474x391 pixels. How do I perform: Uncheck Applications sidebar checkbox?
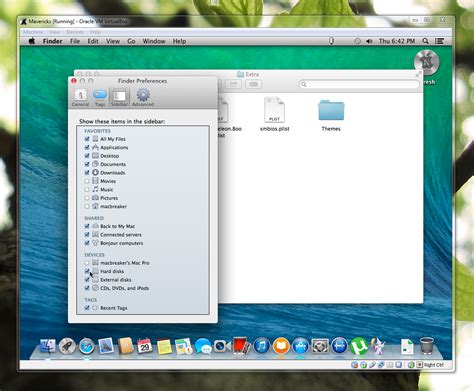87,147
